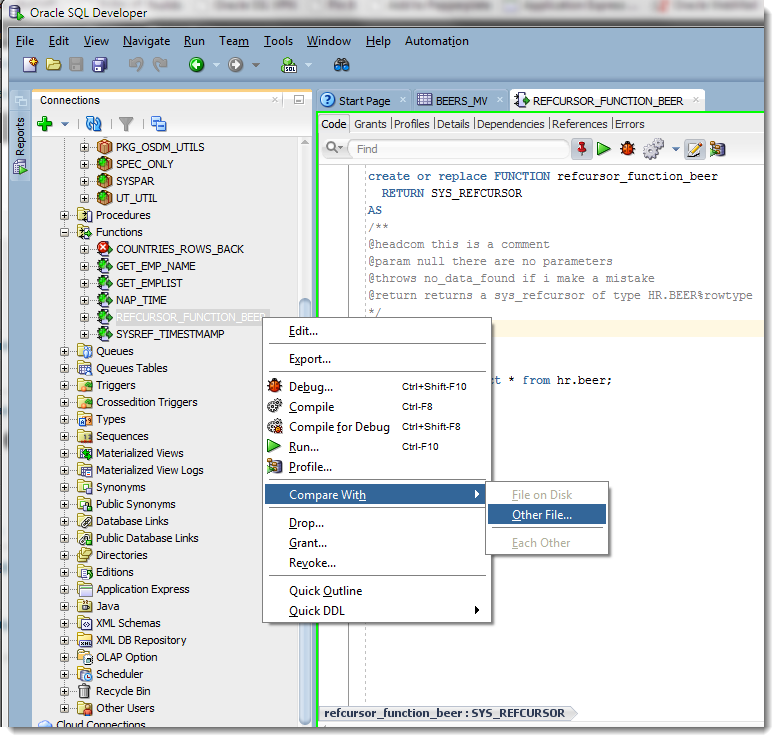Click the green Back navigation icon

pos(197,65)
